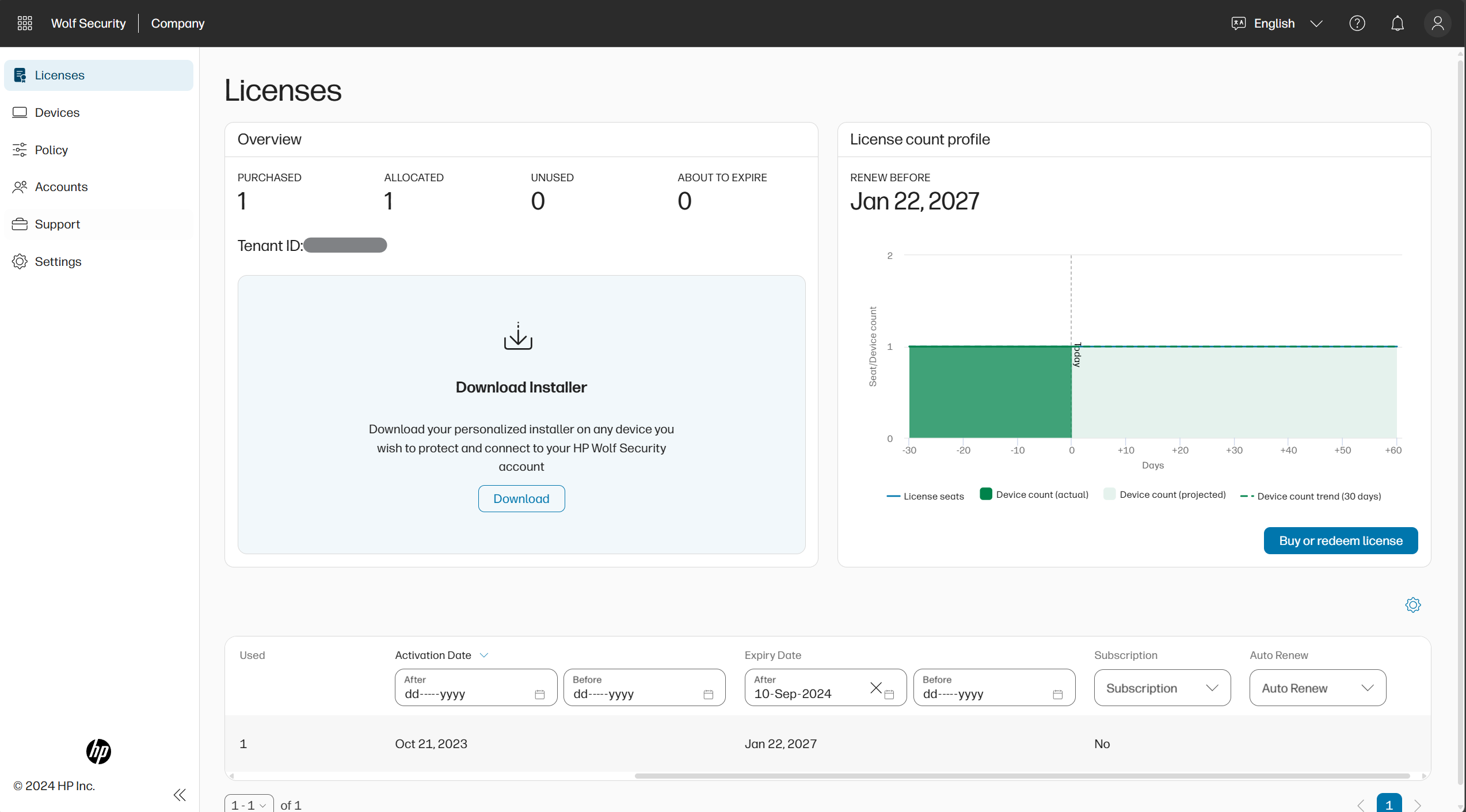Click the Download installer button

tap(521, 498)
